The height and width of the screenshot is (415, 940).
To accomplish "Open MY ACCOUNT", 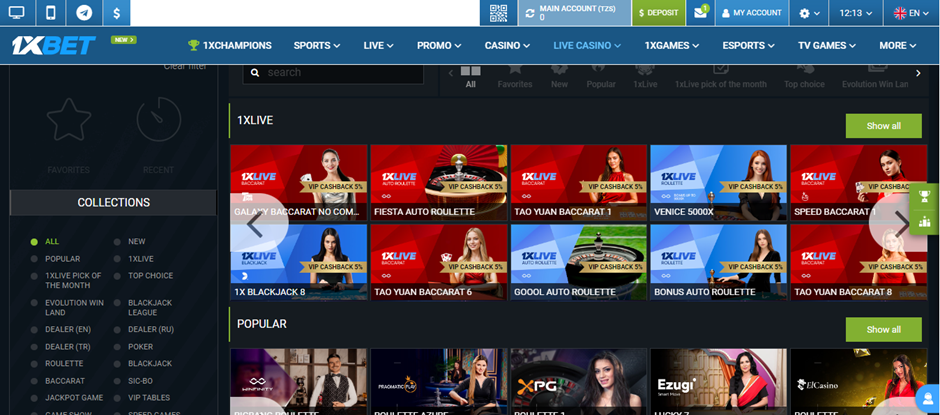I will click(x=752, y=13).
